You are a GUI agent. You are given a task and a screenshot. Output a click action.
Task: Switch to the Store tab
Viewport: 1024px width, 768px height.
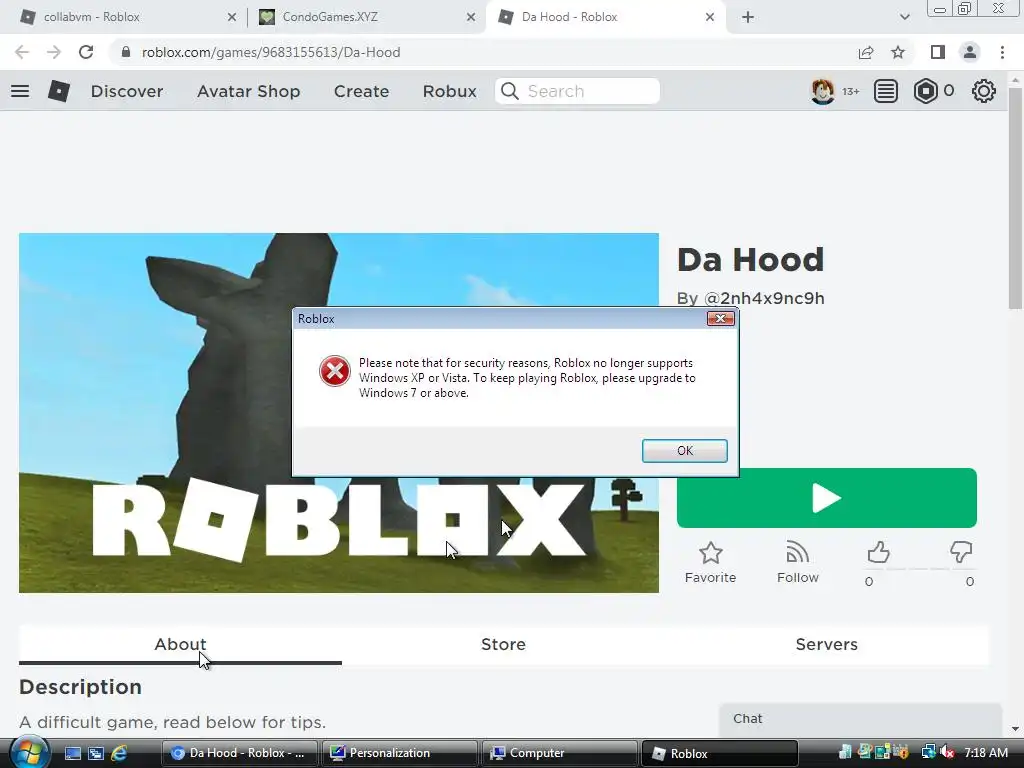(503, 645)
